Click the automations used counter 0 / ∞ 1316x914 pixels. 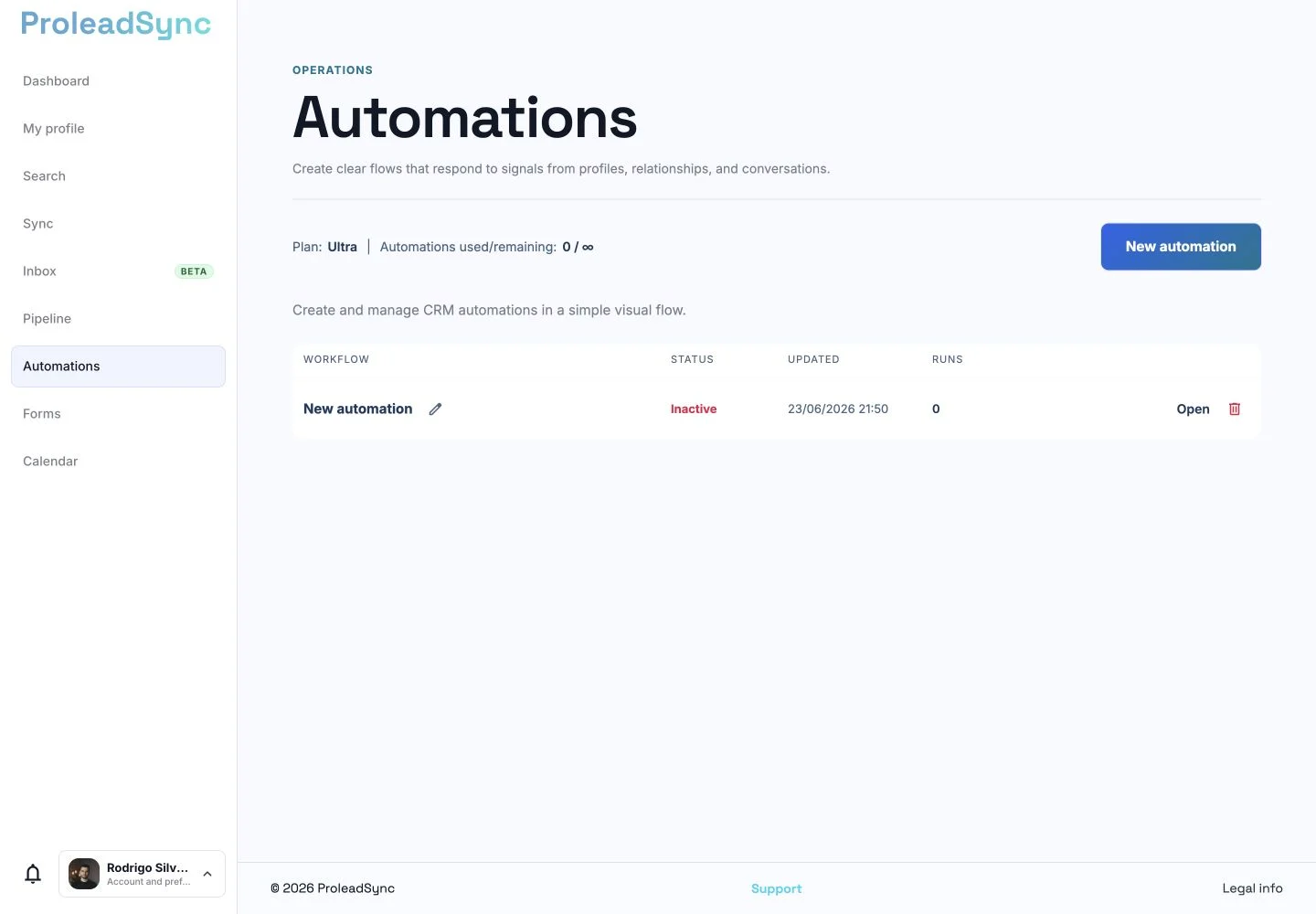click(x=578, y=247)
